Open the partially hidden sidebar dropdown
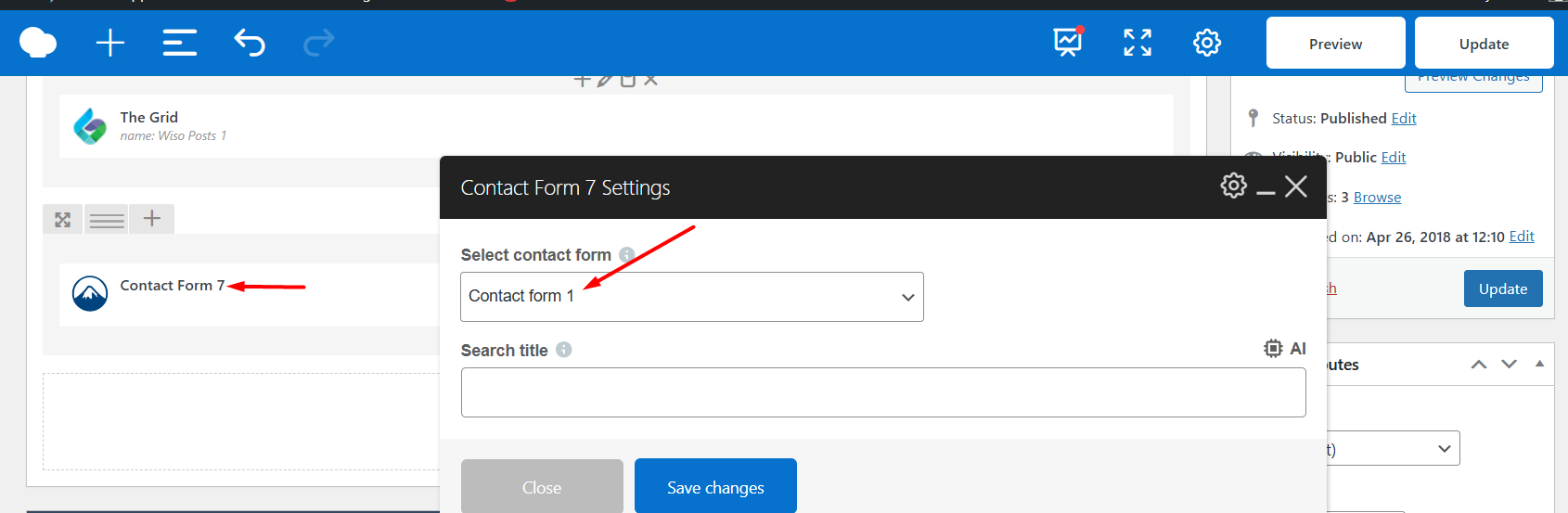This screenshot has width=1568, height=513. point(1394,449)
